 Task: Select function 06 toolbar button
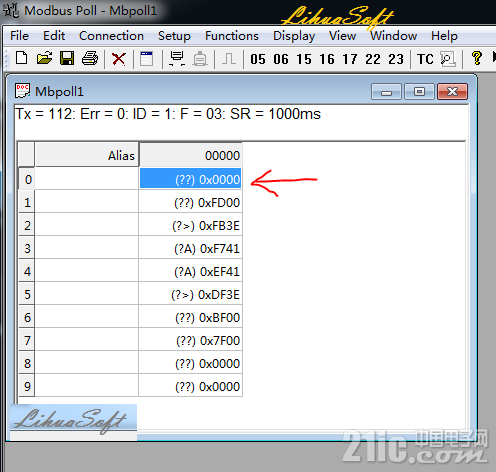(281, 59)
